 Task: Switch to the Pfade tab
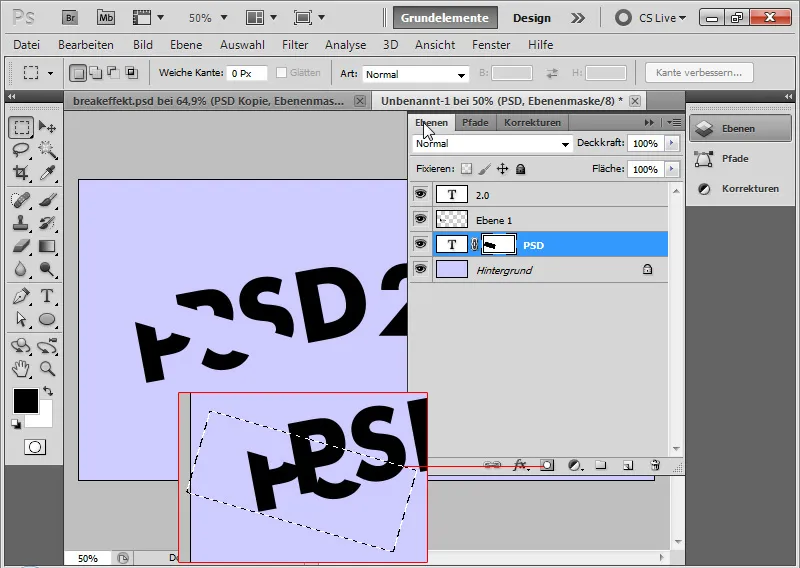[x=475, y=122]
